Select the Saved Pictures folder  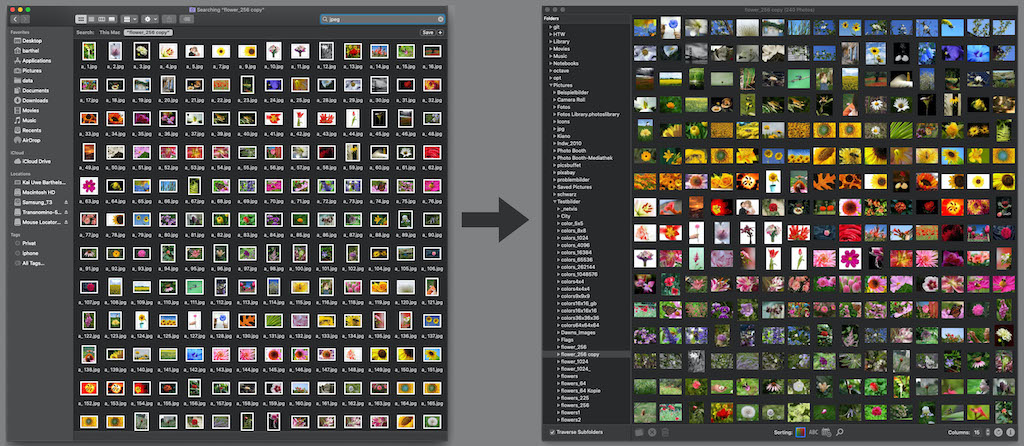574,187
